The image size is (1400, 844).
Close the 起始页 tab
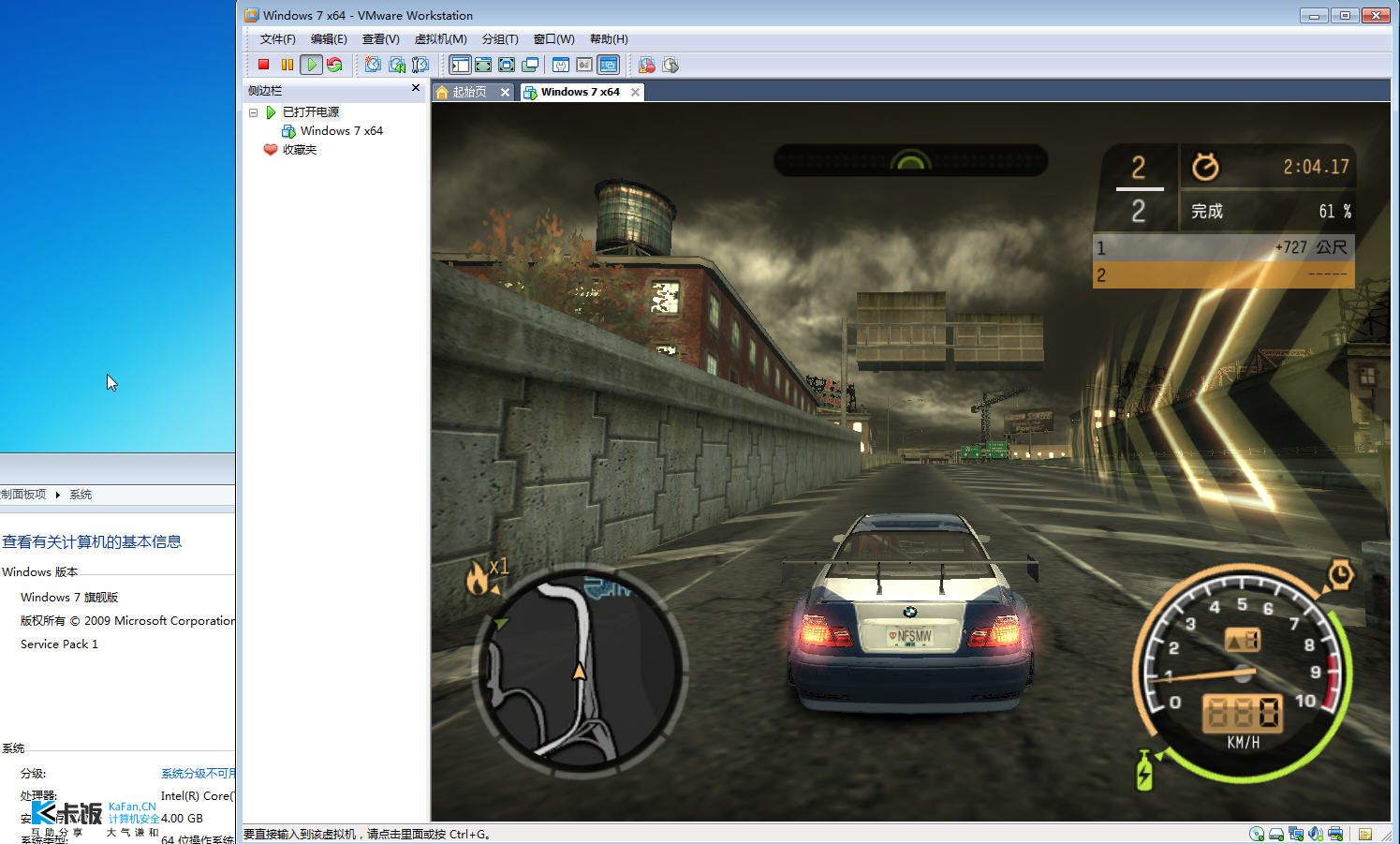[505, 92]
